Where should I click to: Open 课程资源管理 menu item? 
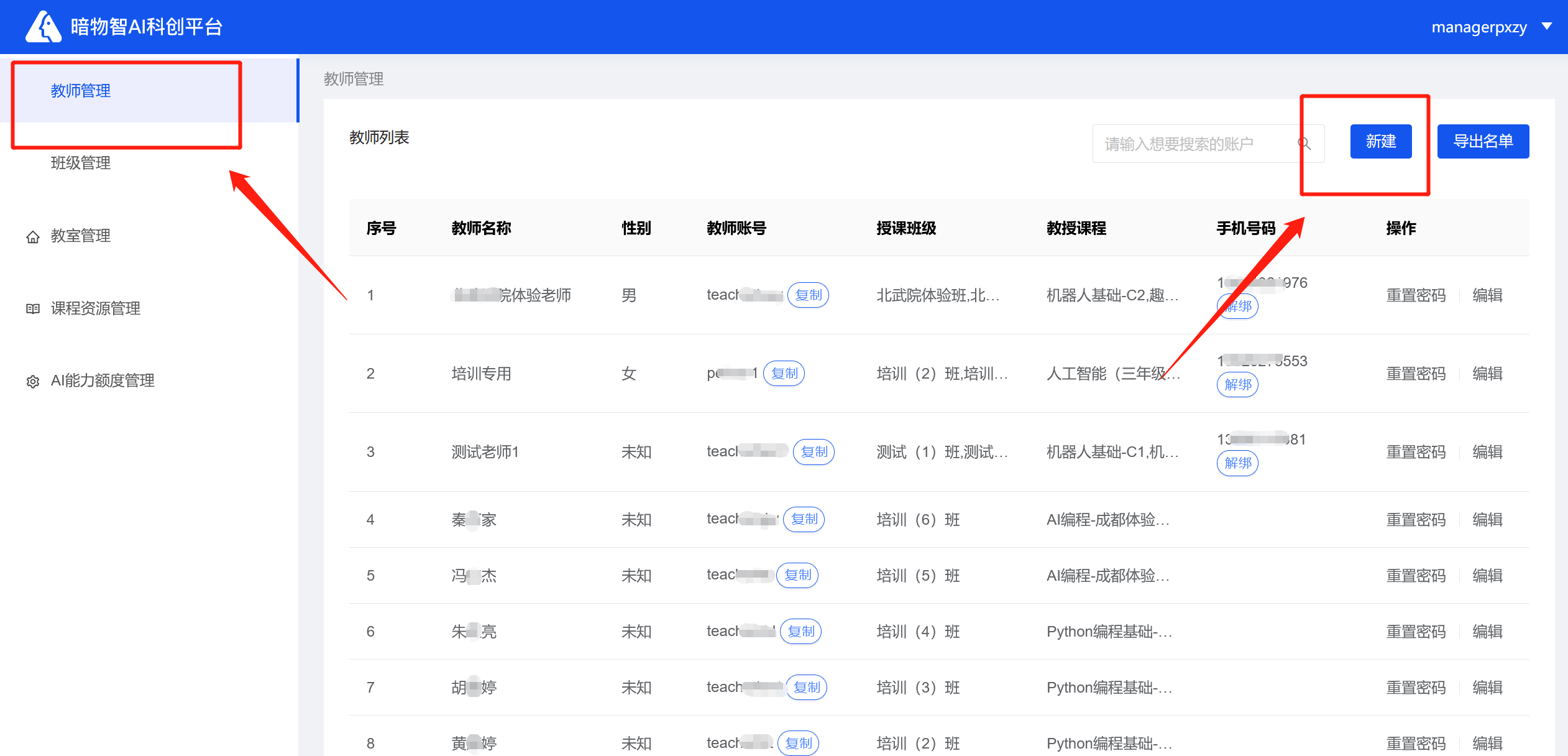tap(96, 308)
